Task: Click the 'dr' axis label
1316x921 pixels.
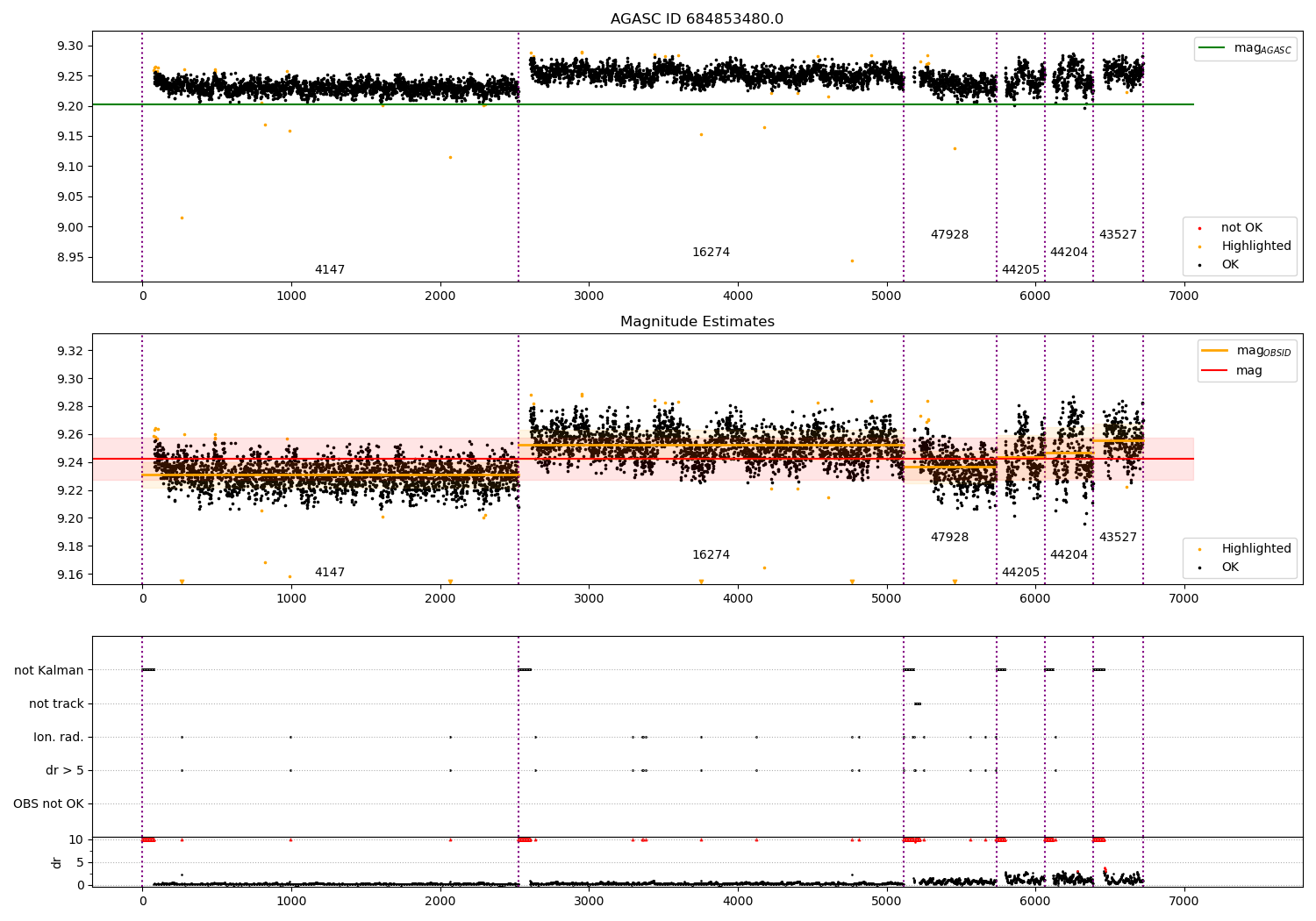Action: pos(57,863)
